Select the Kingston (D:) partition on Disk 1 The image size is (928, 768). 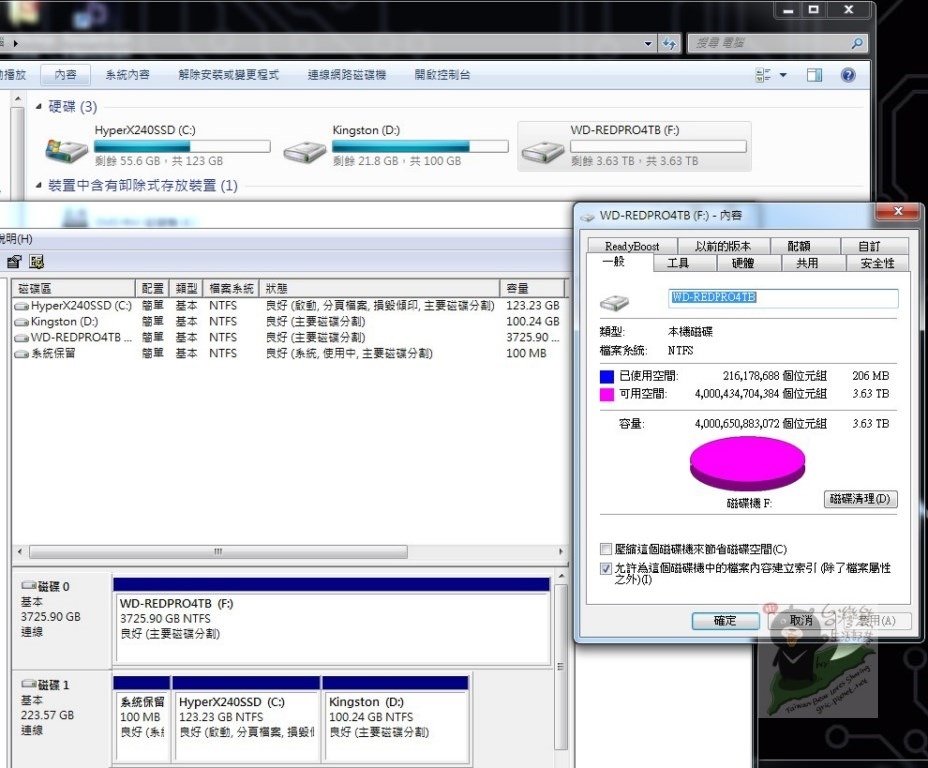[395, 718]
